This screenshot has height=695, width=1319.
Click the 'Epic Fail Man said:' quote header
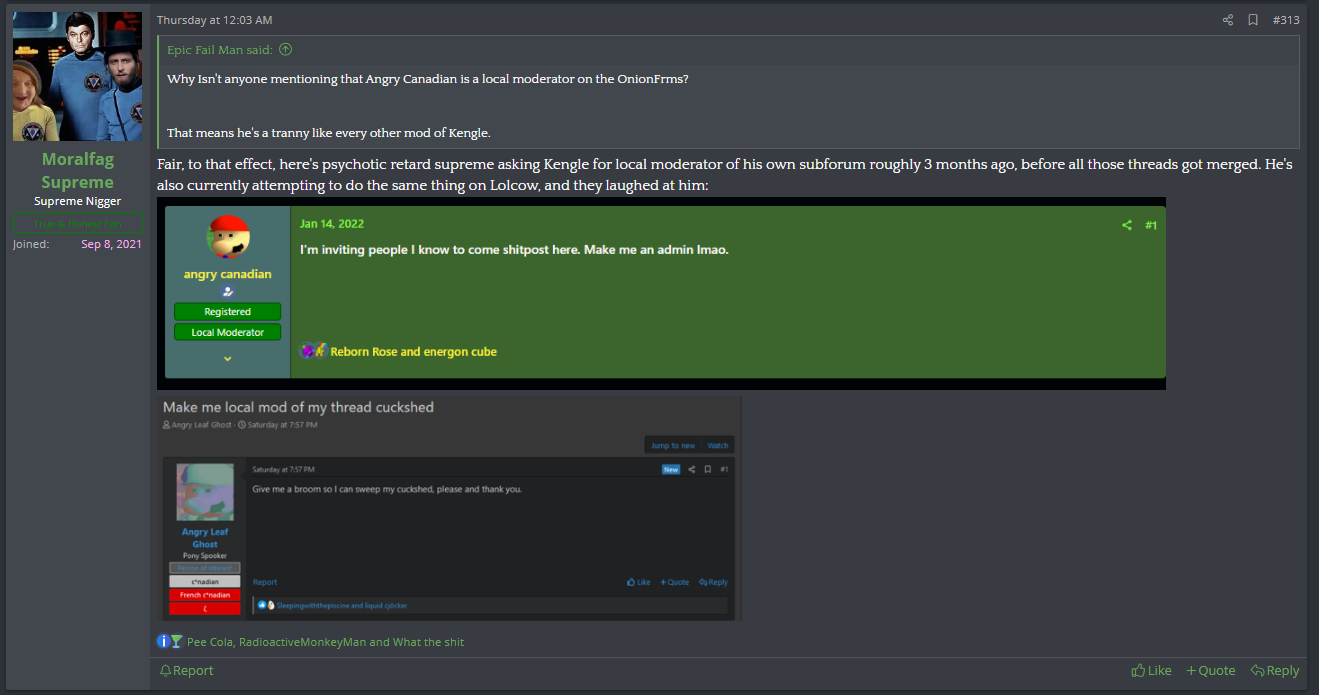pos(220,49)
